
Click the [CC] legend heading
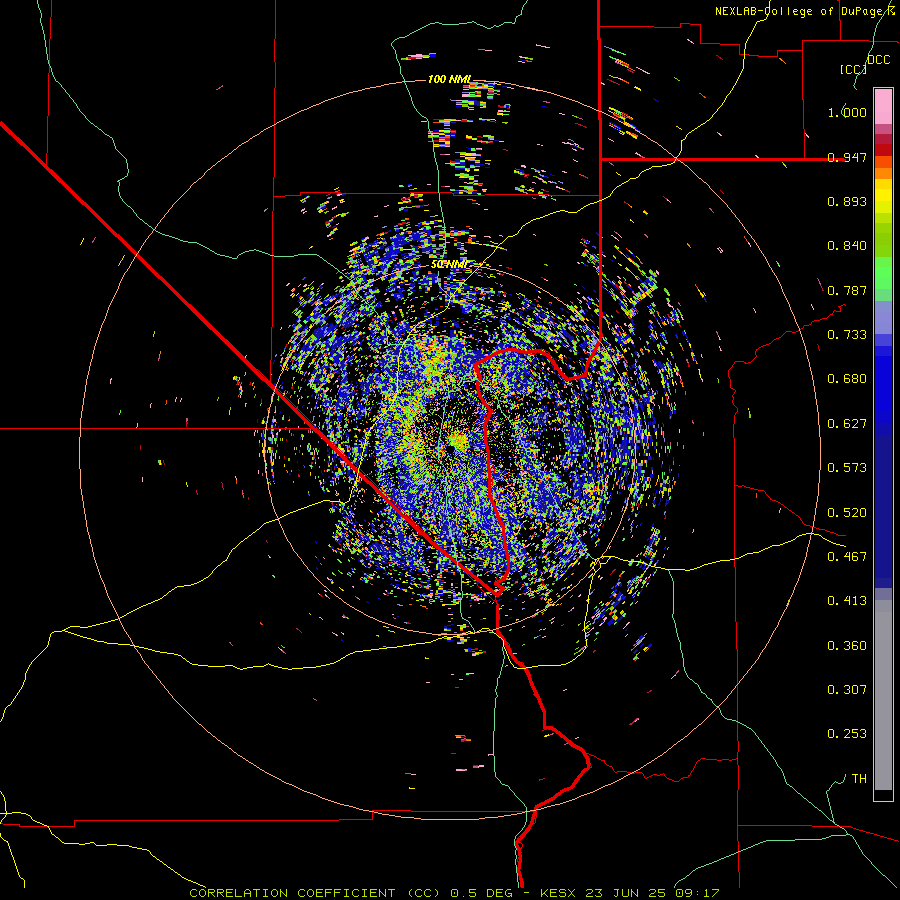click(x=853, y=69)
